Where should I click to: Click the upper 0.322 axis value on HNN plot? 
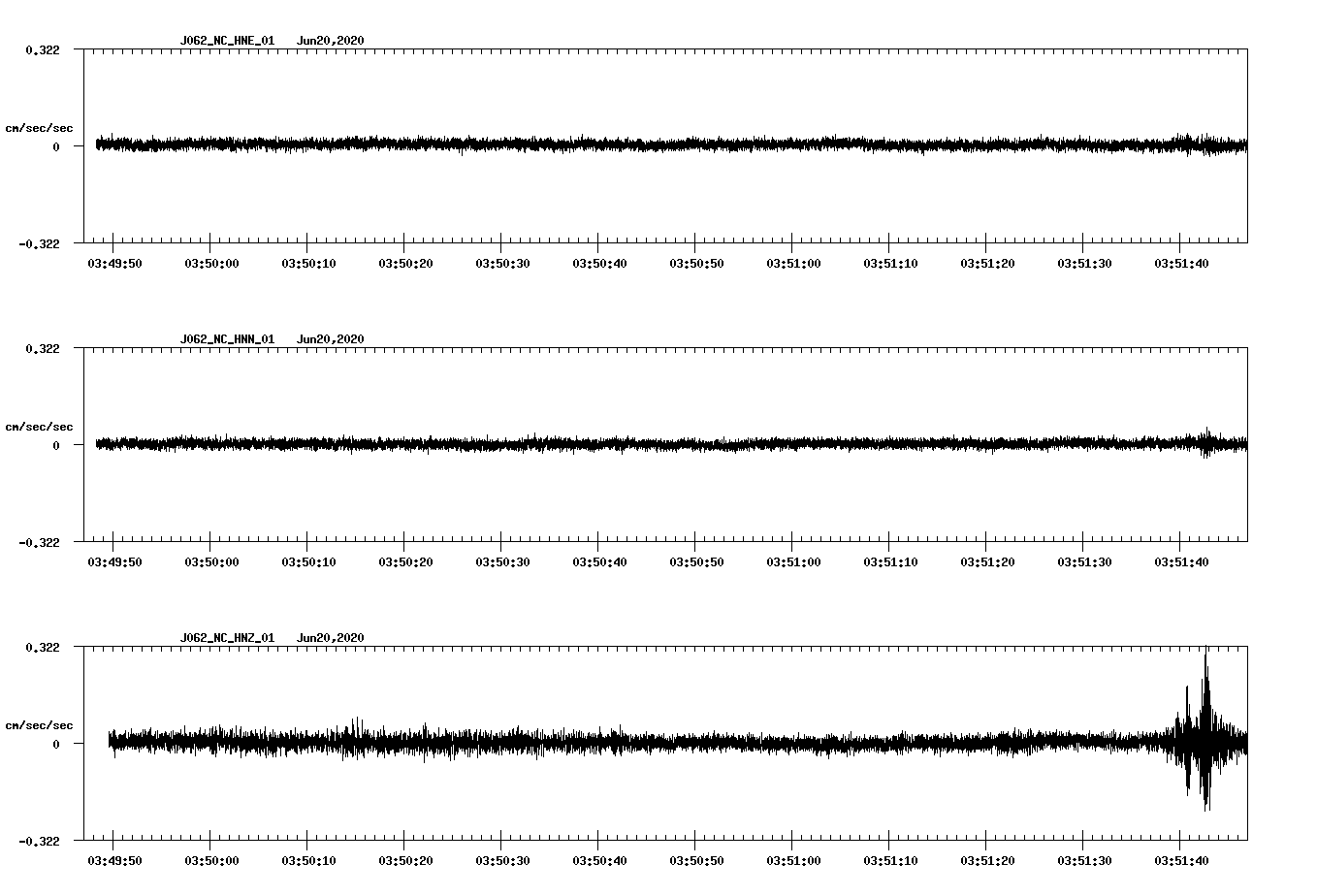coord(42,349)
